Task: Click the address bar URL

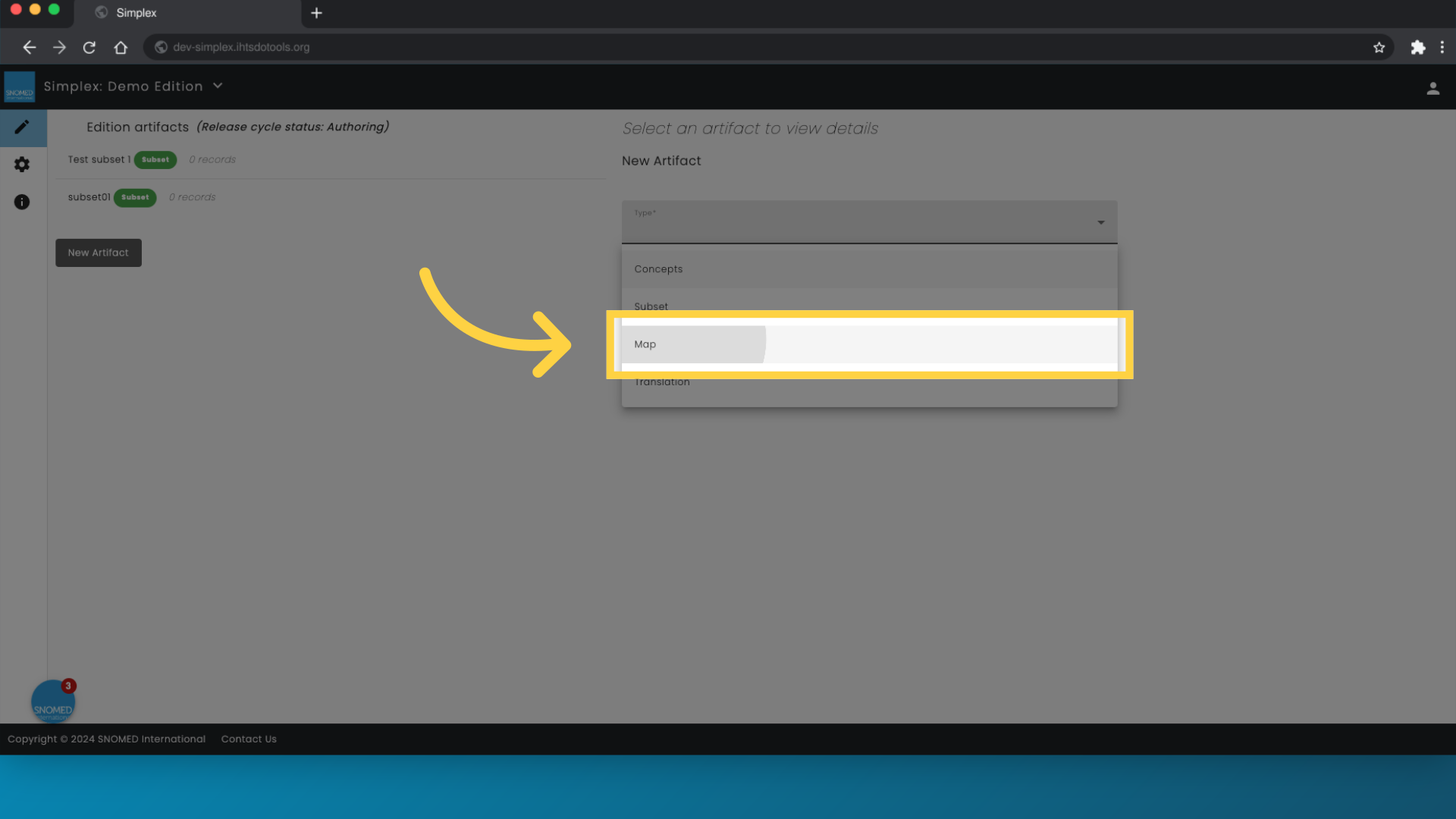Action: [241, 47]
